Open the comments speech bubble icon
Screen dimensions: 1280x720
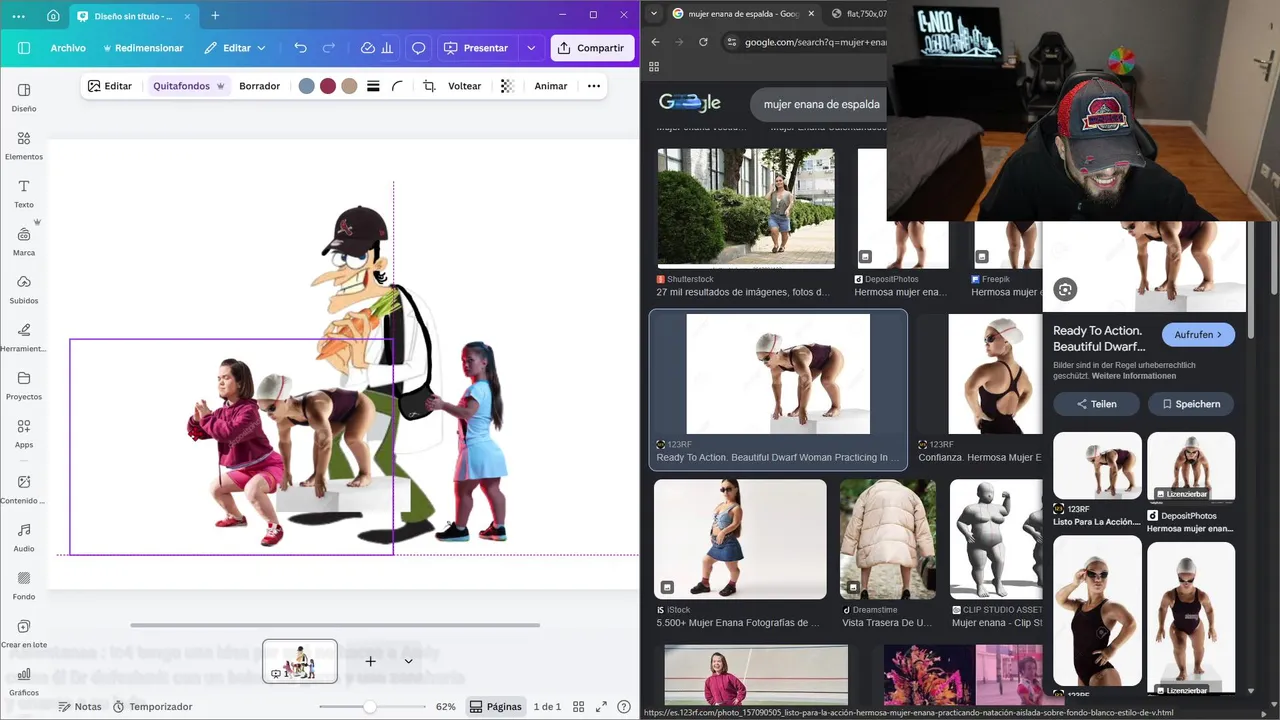tap(419, 48)
